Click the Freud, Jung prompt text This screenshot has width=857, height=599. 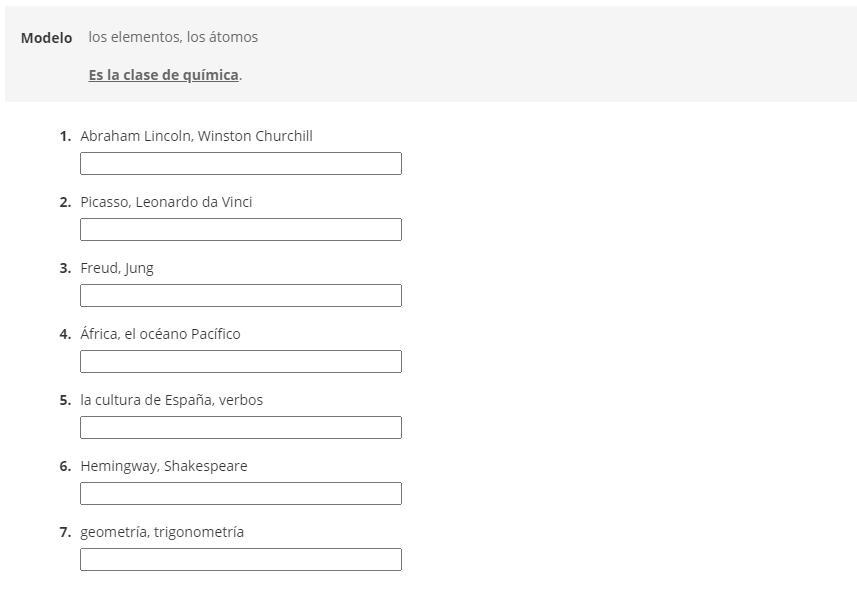(x=117, y=268)
